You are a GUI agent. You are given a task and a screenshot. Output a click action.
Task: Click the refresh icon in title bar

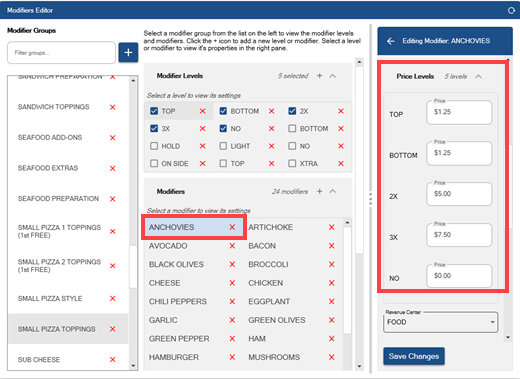click(511, 10)
